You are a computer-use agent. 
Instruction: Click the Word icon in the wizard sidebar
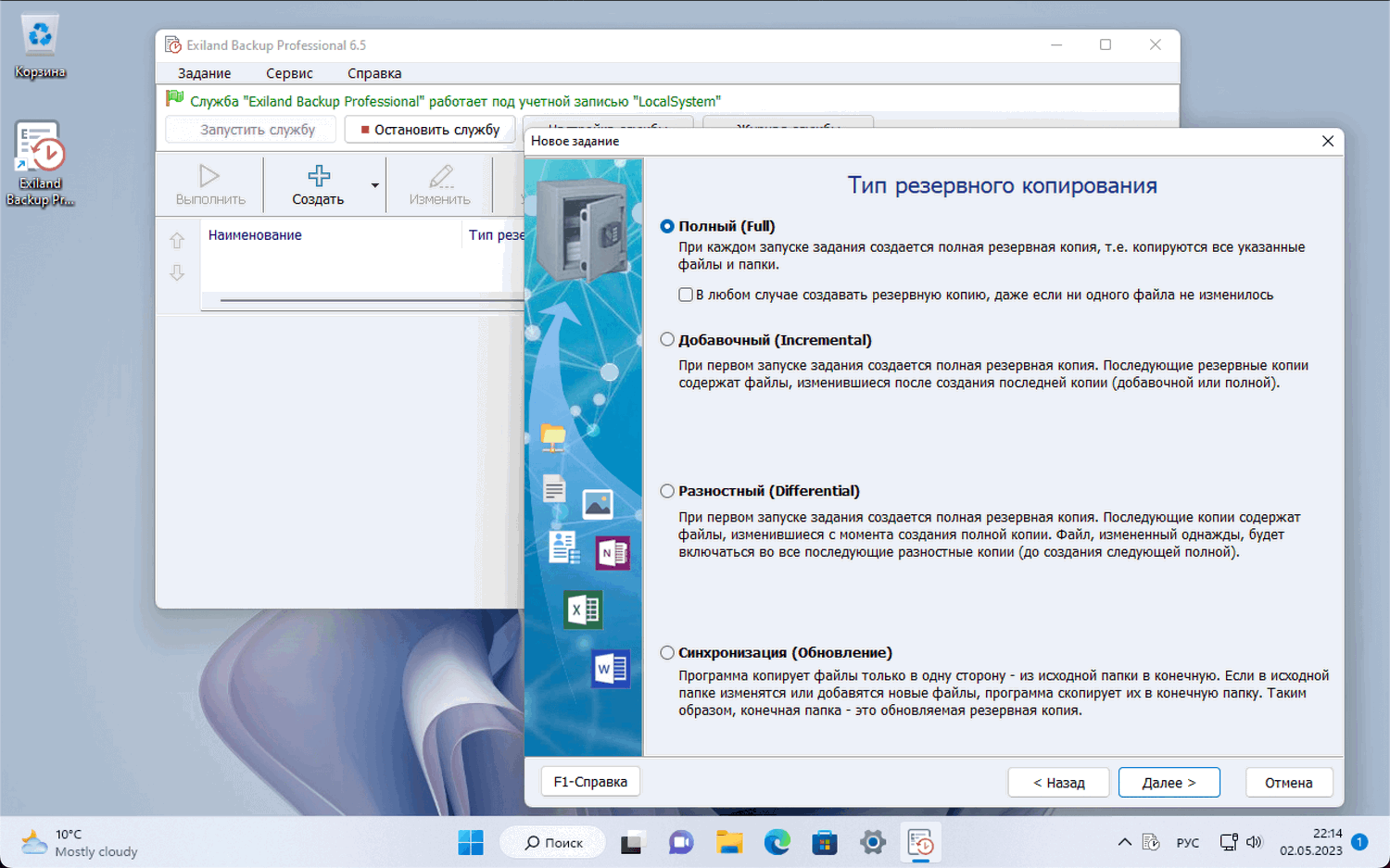click(x=611, y=669)
